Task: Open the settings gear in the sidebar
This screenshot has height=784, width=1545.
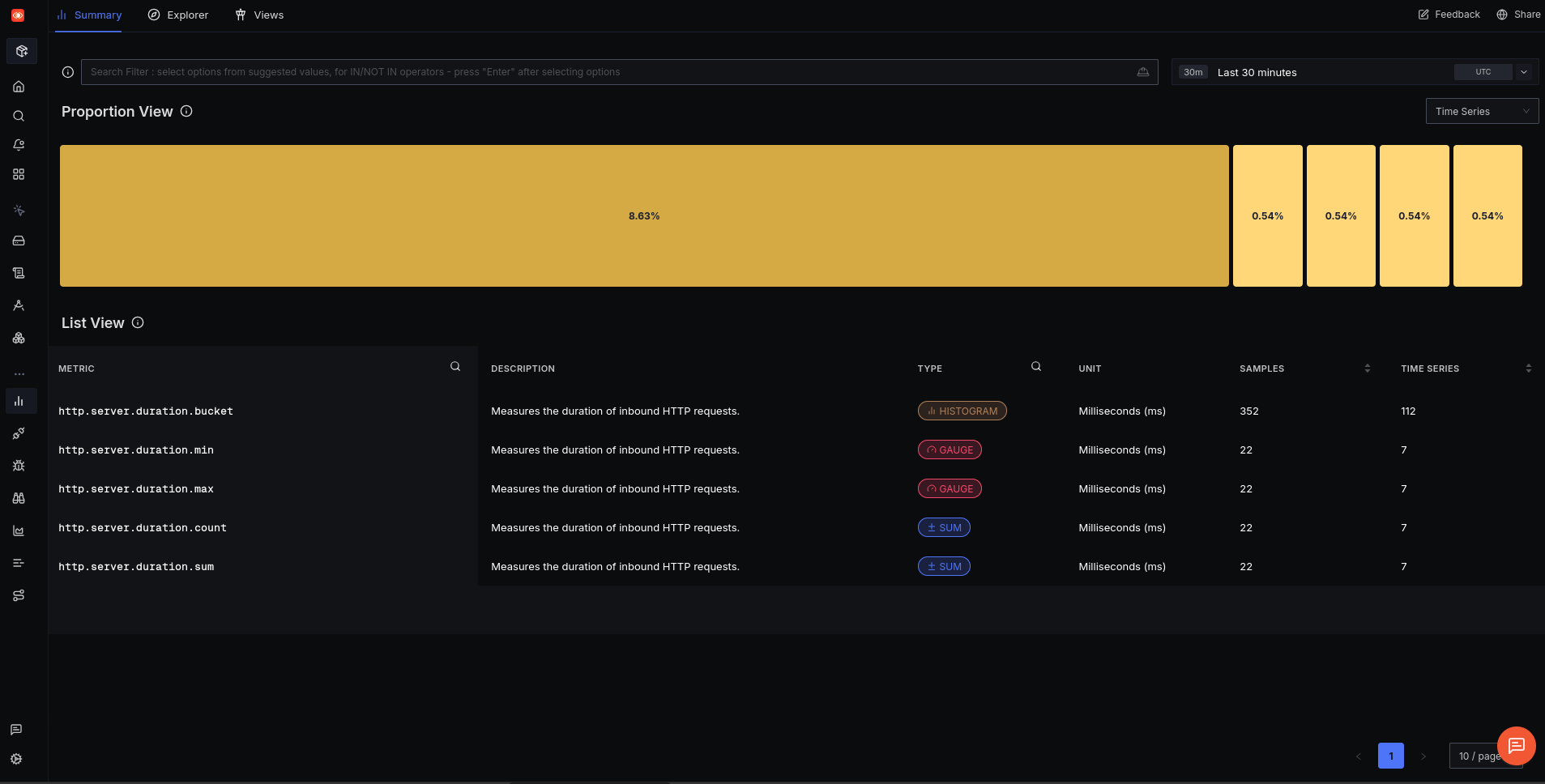Action: 16,759
